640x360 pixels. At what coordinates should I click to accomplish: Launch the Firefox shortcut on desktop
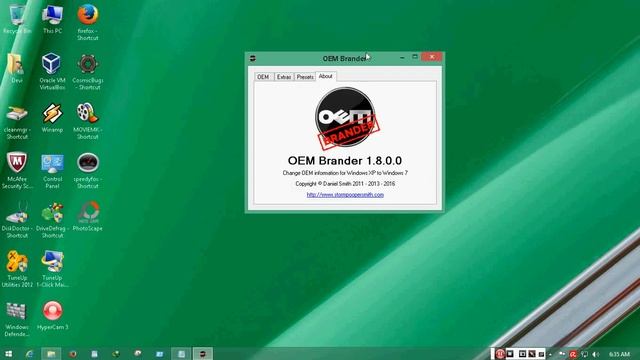tap(88, 22)
